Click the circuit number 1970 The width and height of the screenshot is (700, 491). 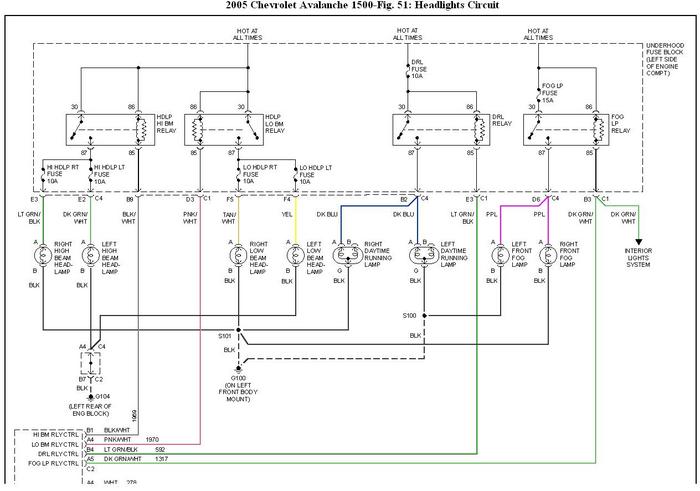[152, 440]
